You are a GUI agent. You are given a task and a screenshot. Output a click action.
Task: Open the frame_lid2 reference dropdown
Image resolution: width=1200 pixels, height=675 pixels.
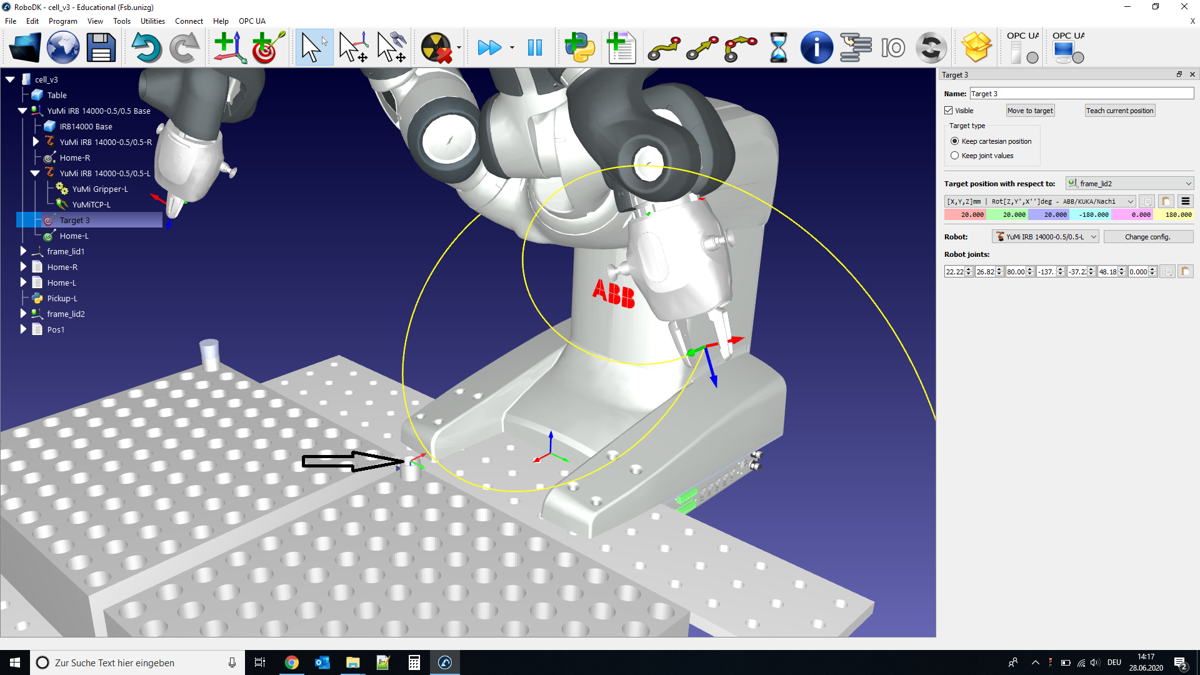click(x=1129, y=184)
